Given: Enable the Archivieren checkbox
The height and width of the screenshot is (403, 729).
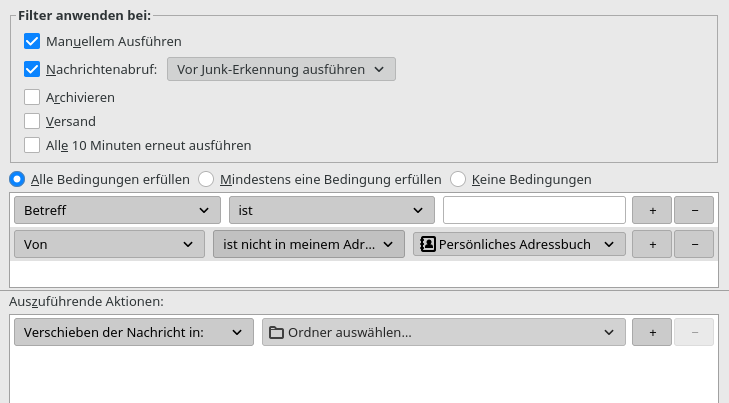Looking at the screenshot, I should [31, 97].
